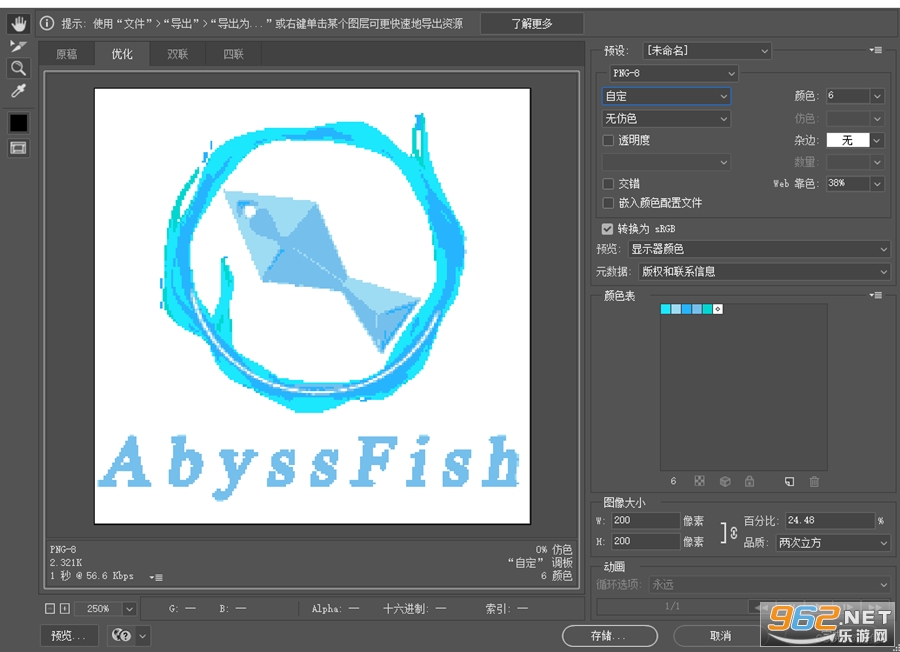Click the H height field

(645, 541)
